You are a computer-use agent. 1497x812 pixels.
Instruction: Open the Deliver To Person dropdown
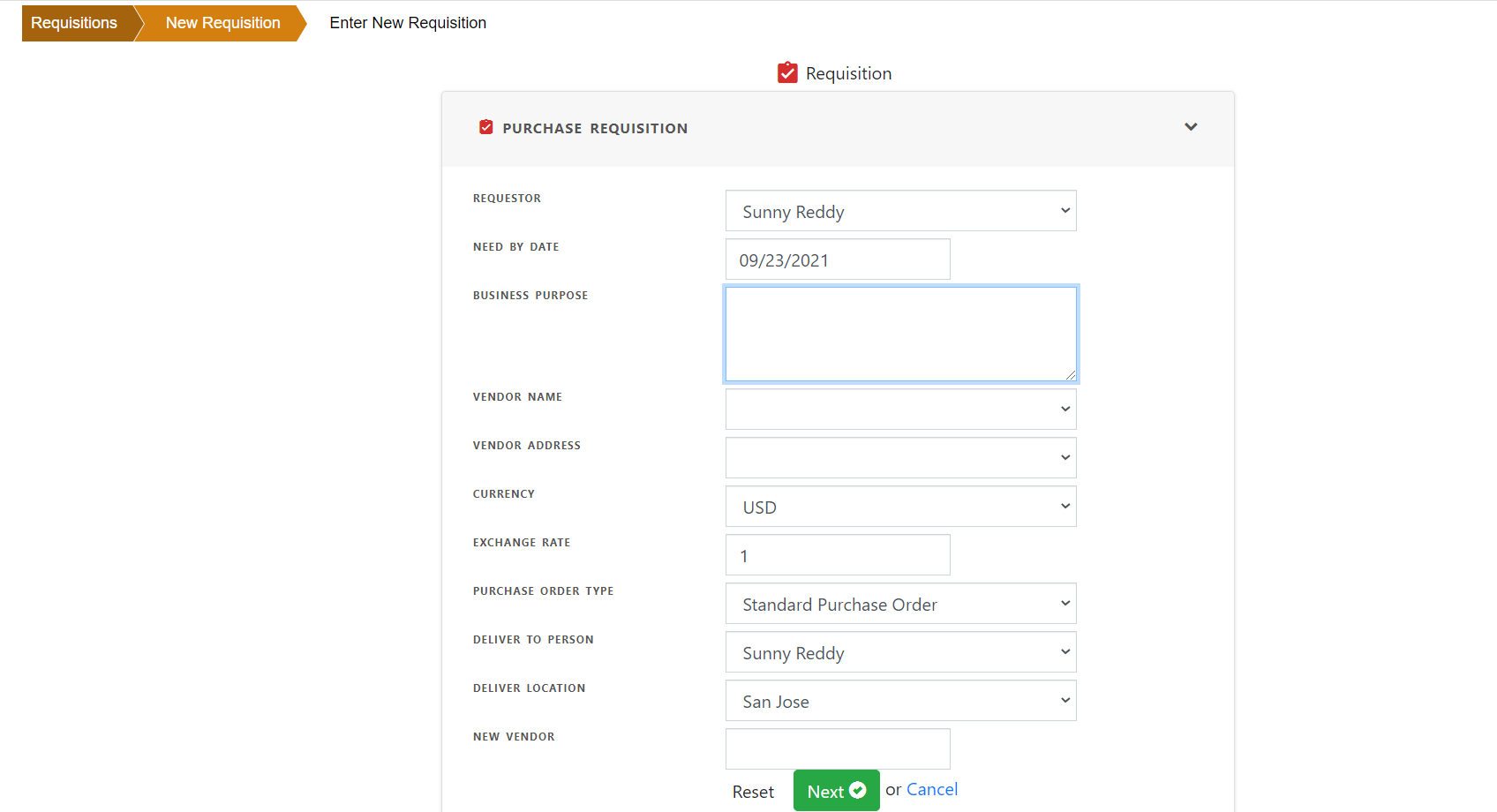pos(900,652)
